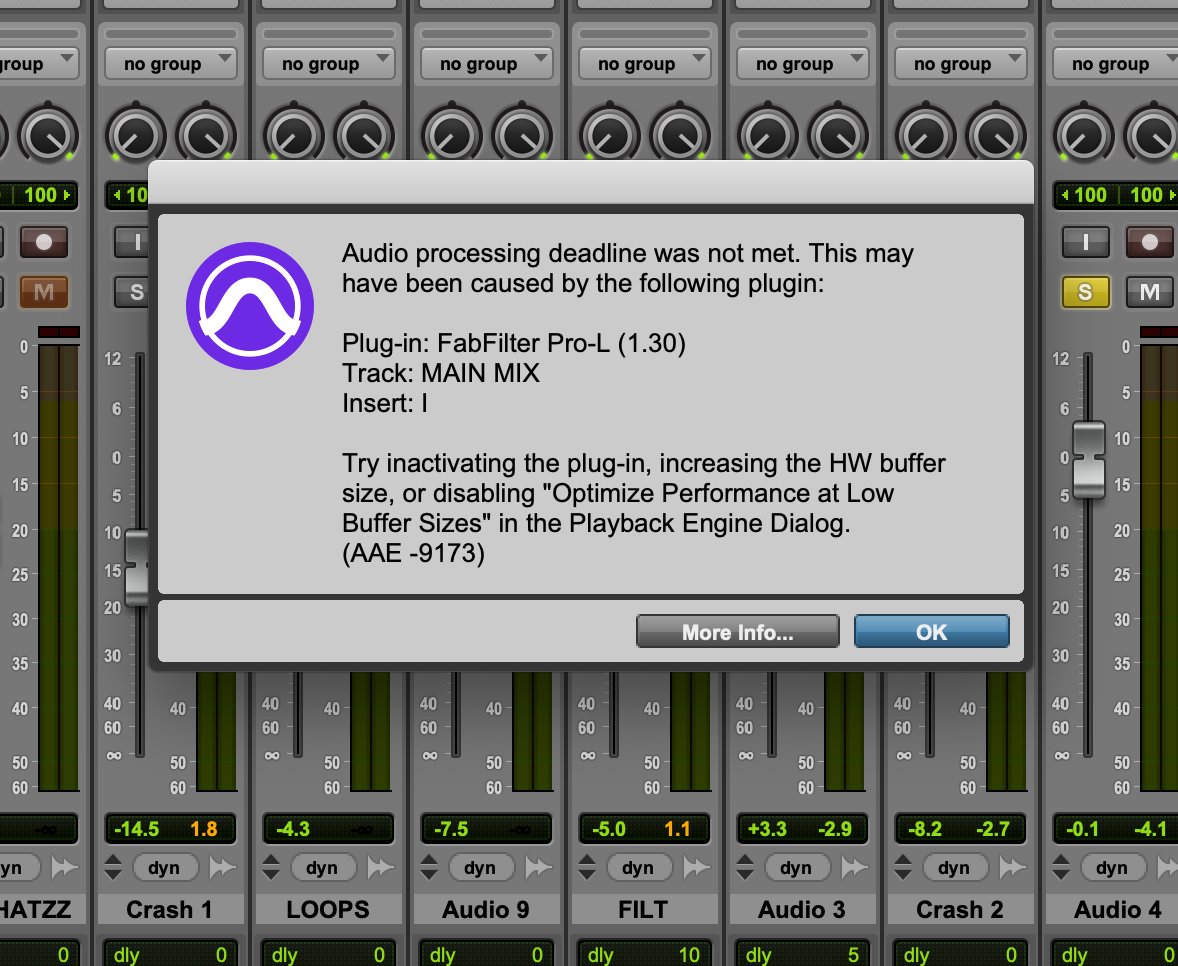Screen dimensions: 1178x966
Task: Open the 'no group' dropdown on Audio 4
Action: click(1116, 63)
